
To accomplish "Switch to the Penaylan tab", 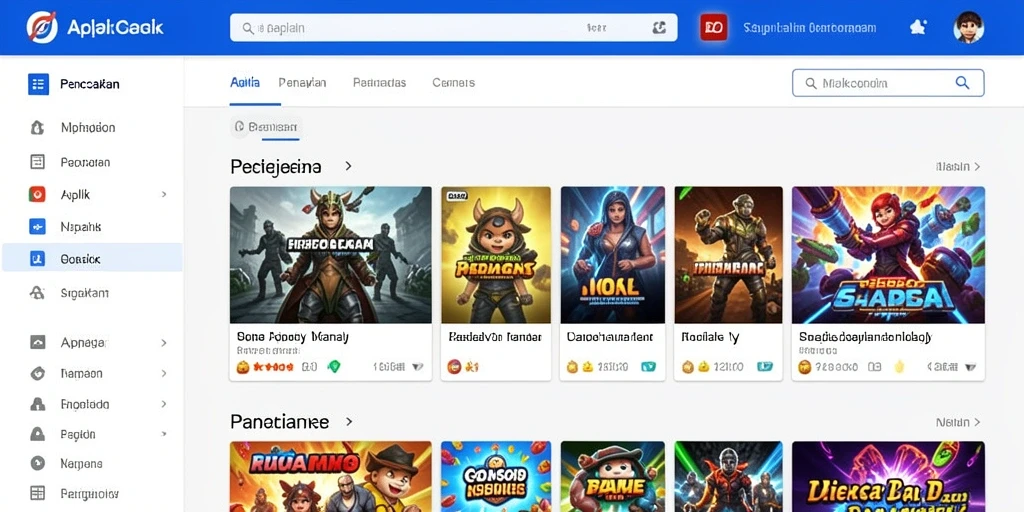I will [302, 83].
